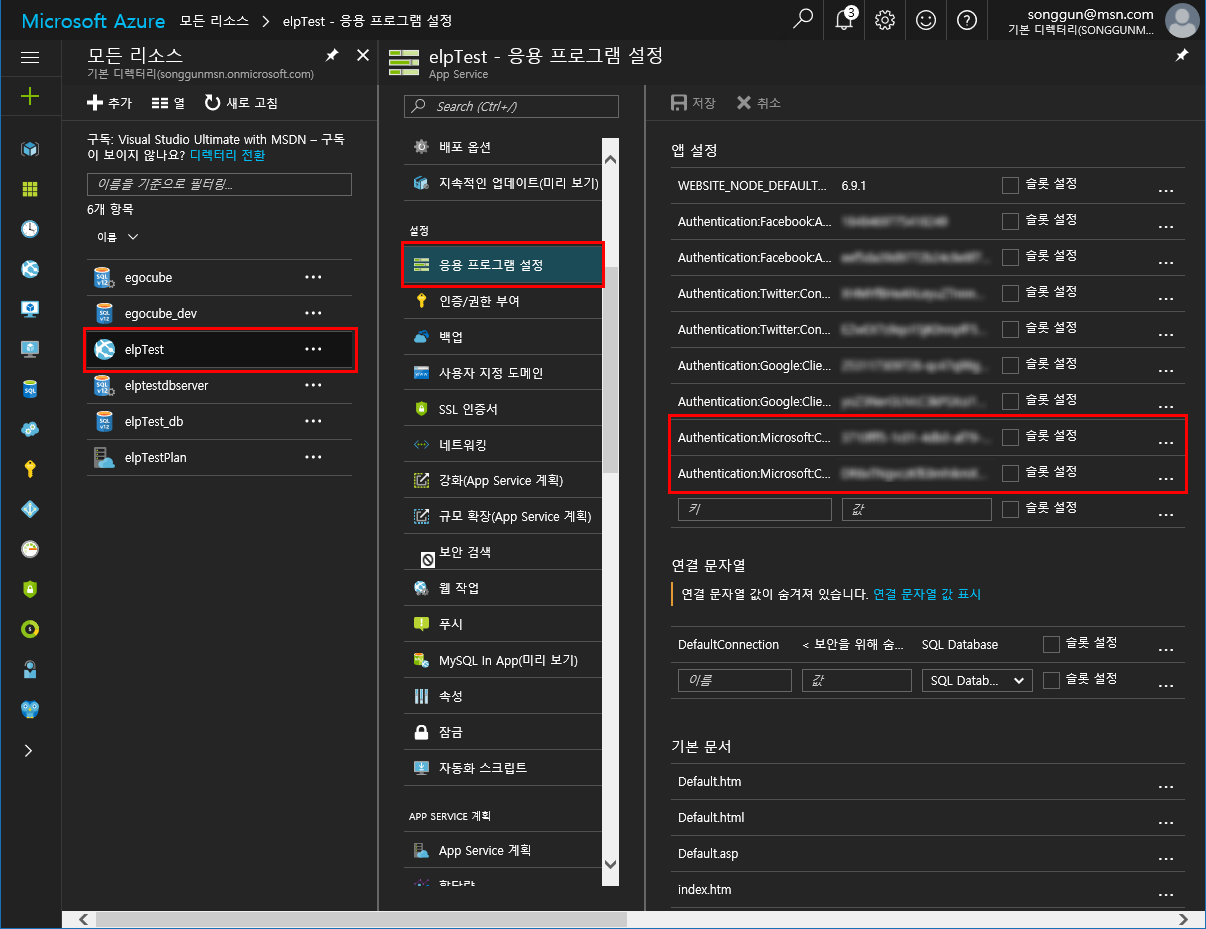This screenshot has width=1206, height=929.
Task: Open Backup menu item
Action: pos(503,337)
